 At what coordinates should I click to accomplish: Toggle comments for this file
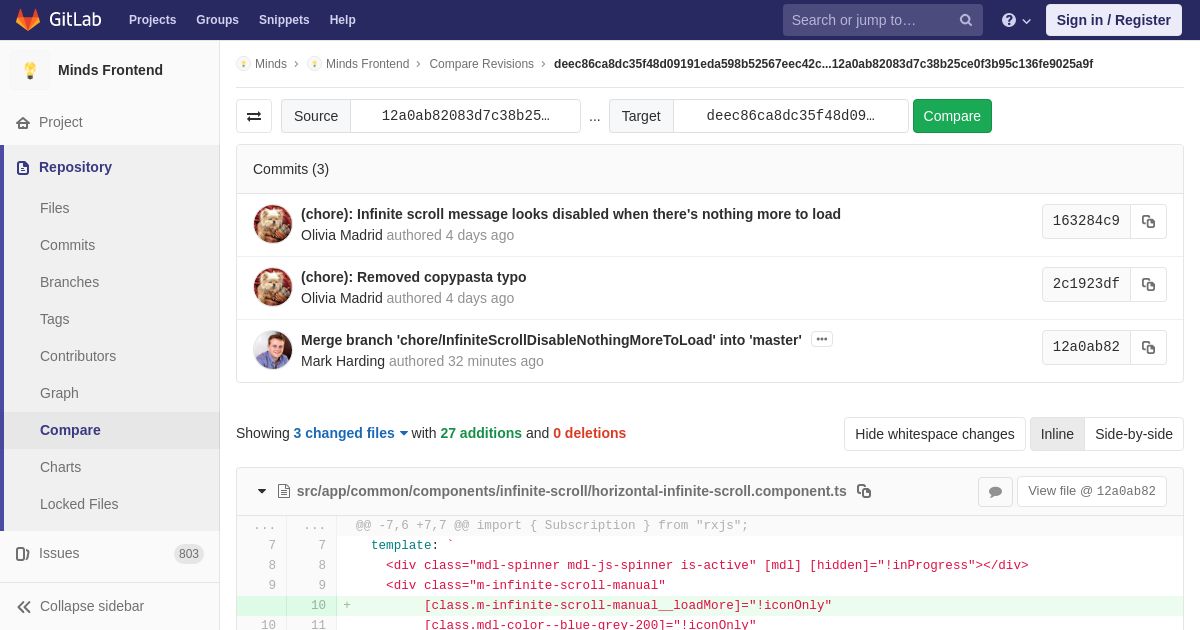995,491
